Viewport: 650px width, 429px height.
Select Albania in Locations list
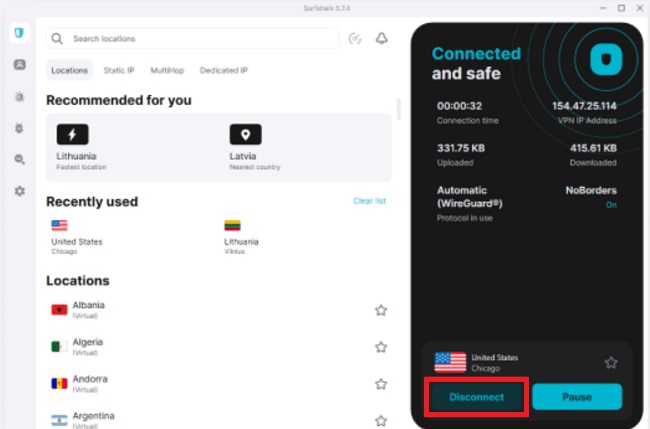pyautogui.click(x=218, y=310)
